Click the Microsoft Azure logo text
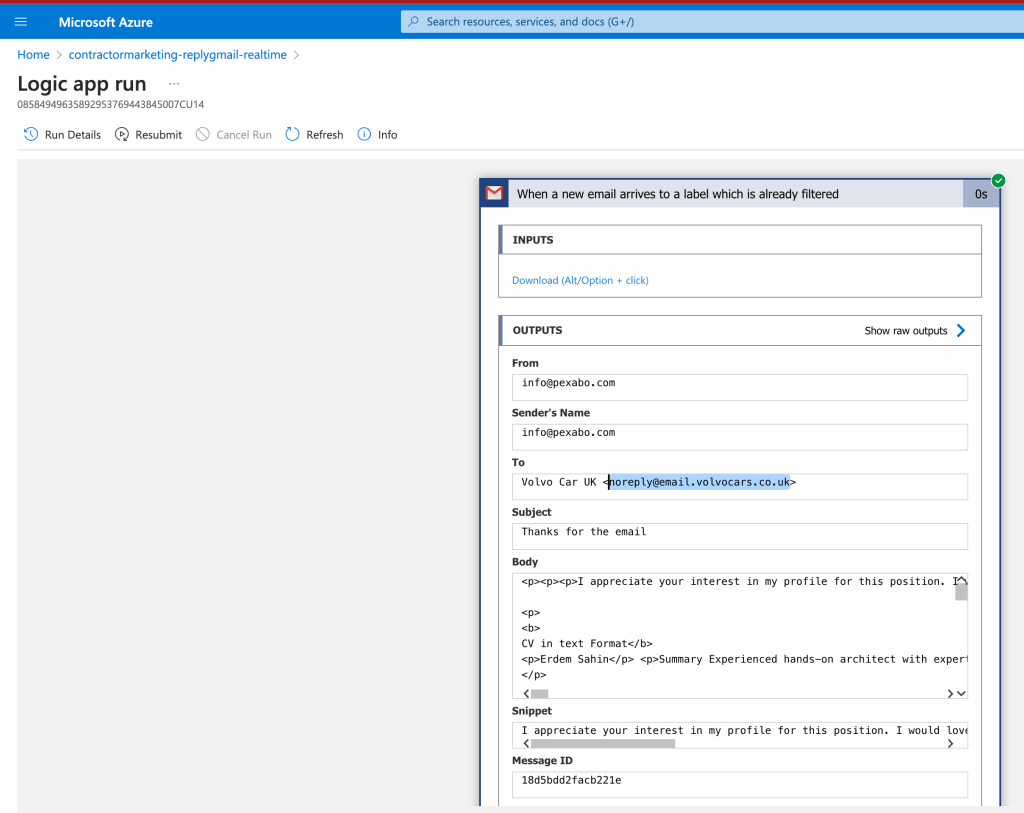 [106, 22]
